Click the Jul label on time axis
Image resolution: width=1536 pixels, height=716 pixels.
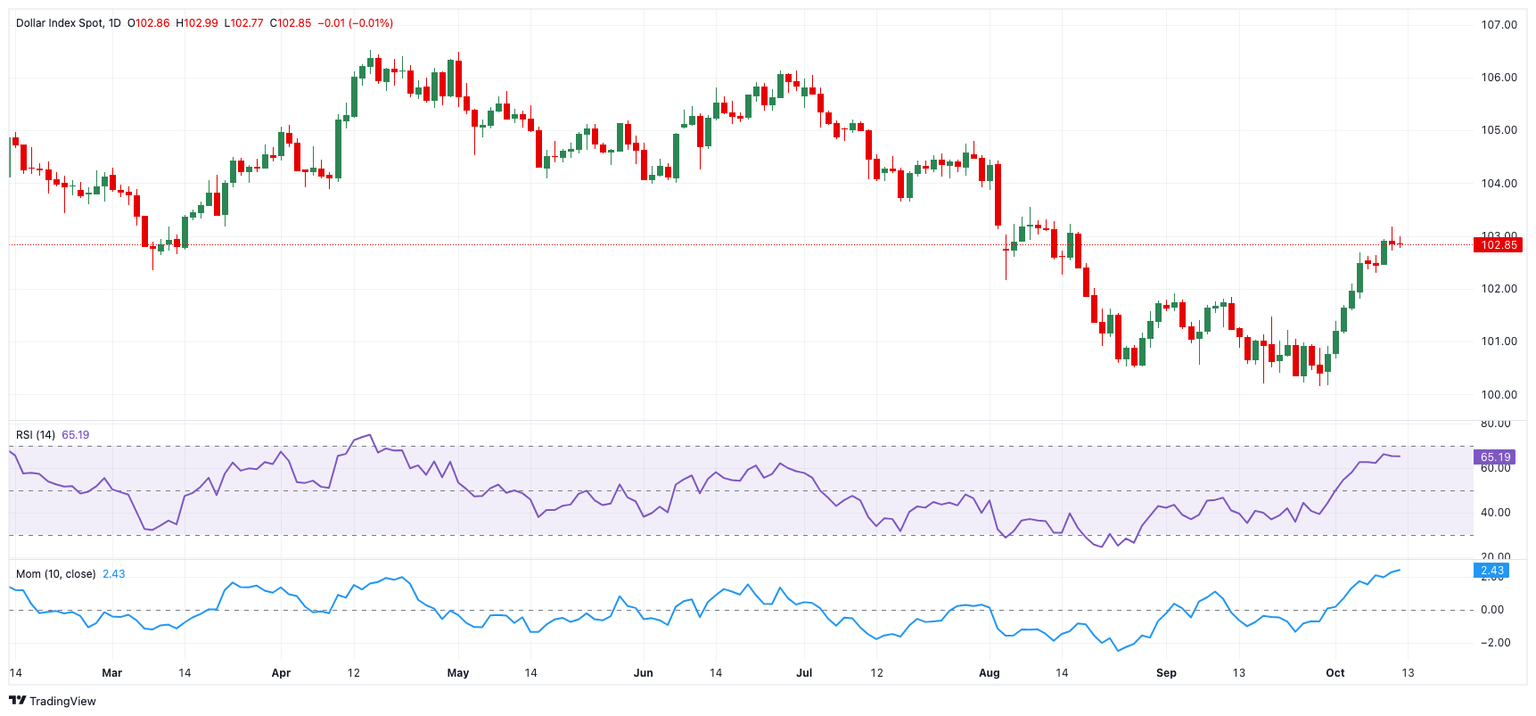point(805,673)
